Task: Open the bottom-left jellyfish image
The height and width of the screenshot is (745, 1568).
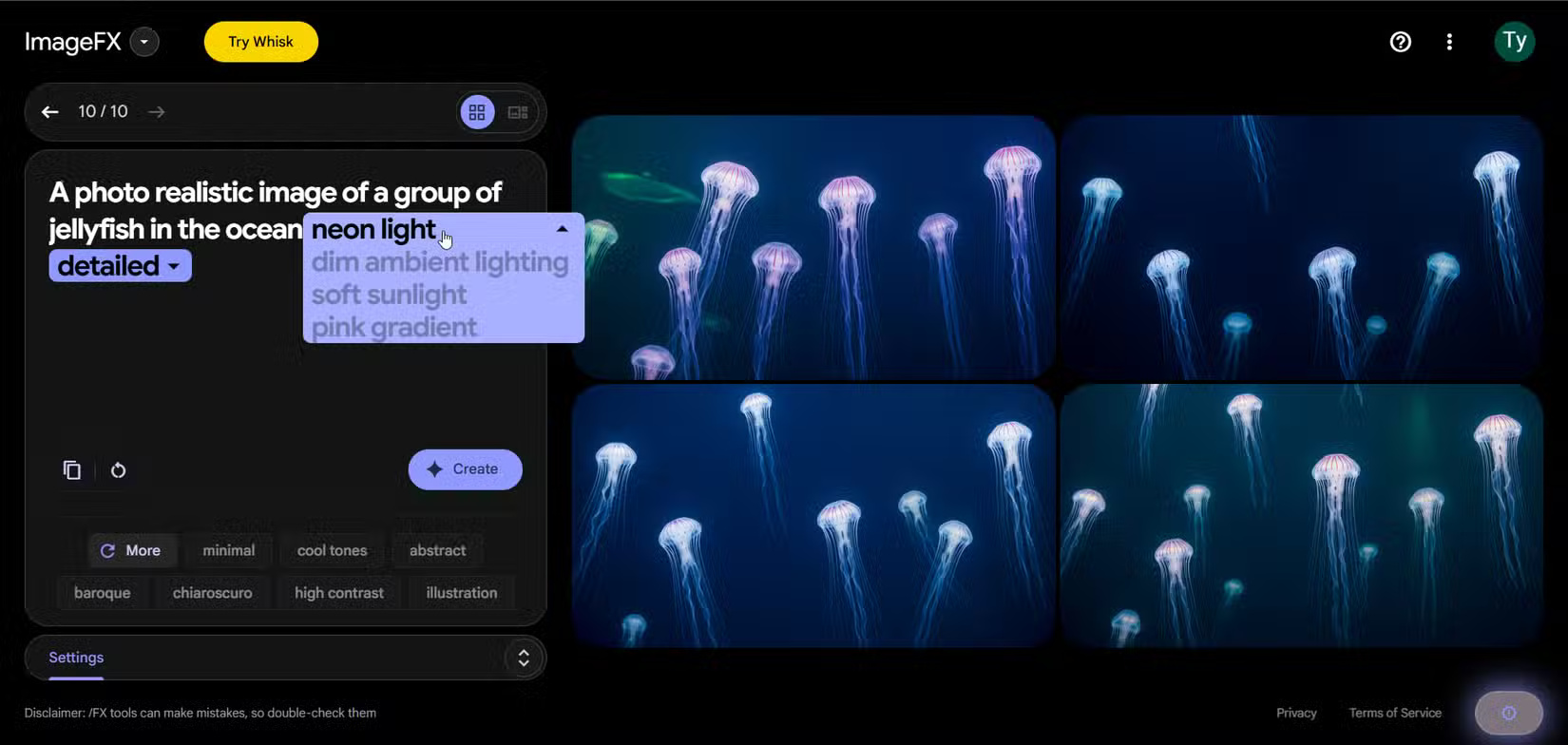Action: pos(813,516)
